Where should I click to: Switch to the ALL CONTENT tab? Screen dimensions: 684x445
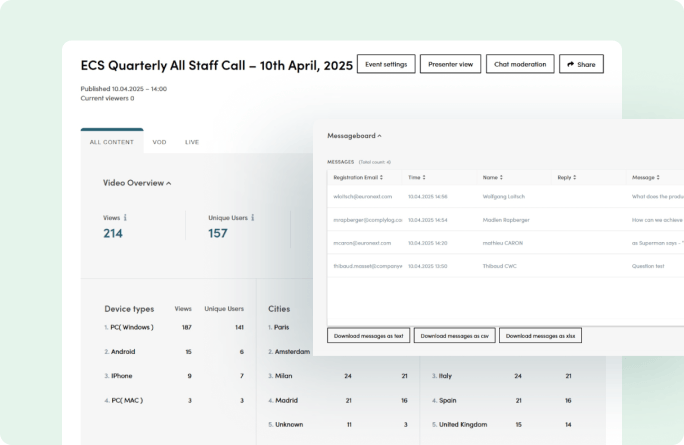tap(112, 142)
